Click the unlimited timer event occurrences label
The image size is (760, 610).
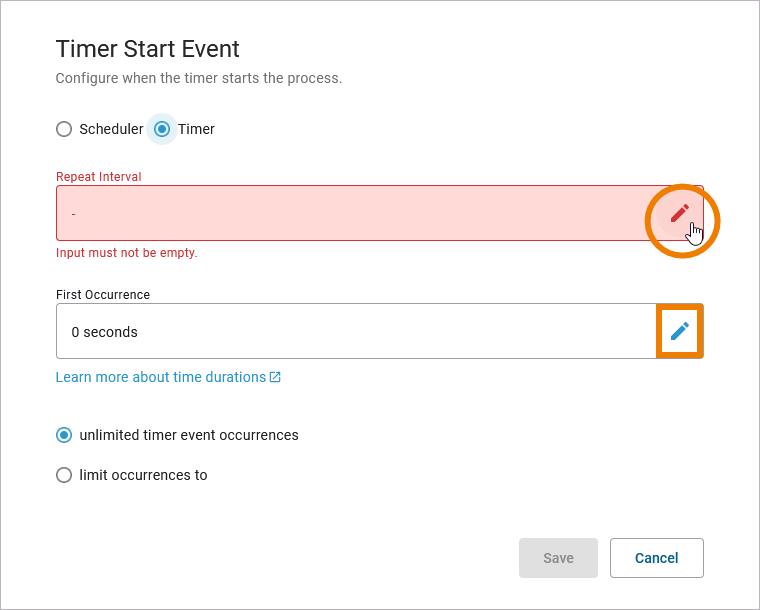[x=189, y=435]
